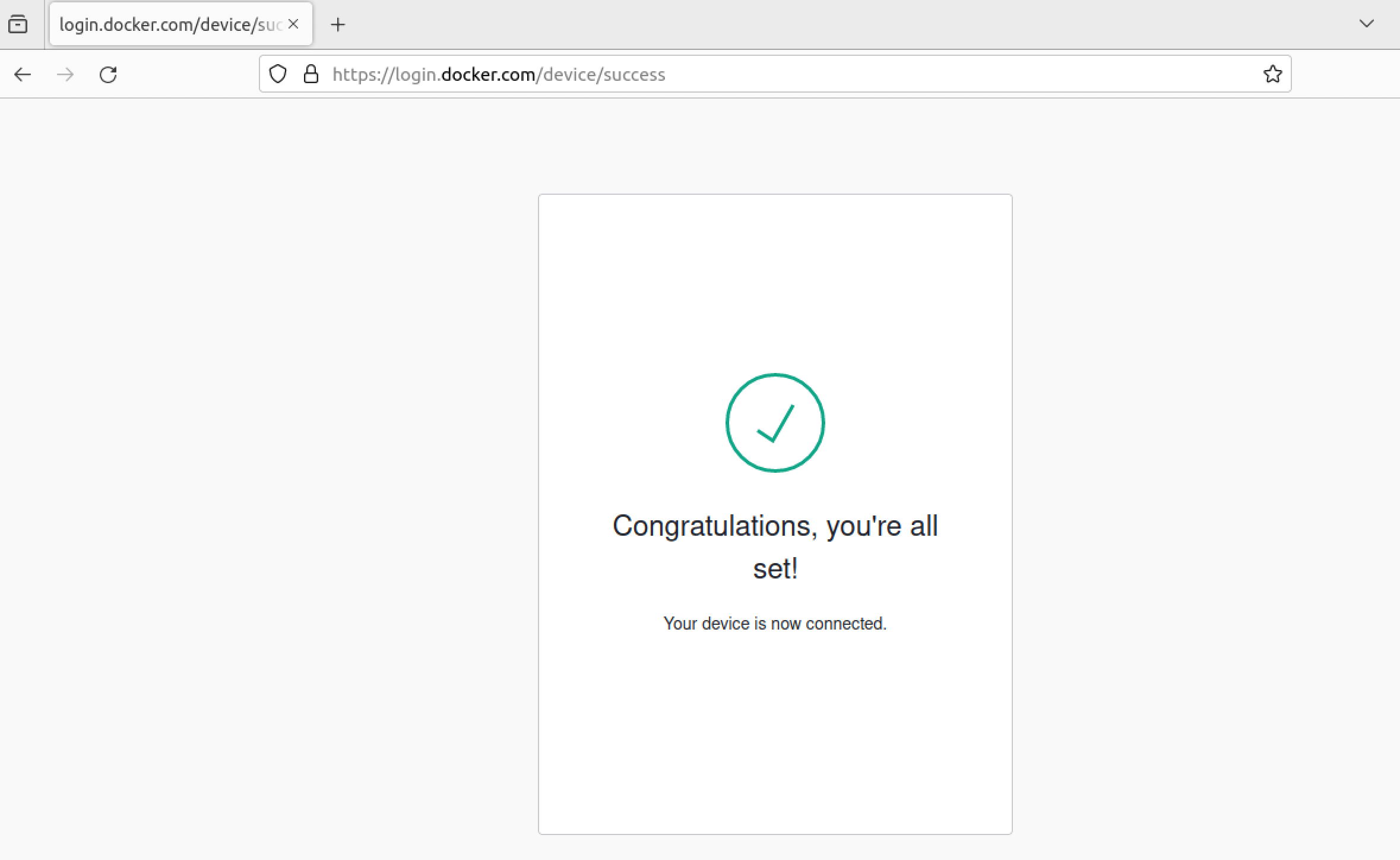
Task: Bookmark this page with the star icon
Action: [1272, 74]
